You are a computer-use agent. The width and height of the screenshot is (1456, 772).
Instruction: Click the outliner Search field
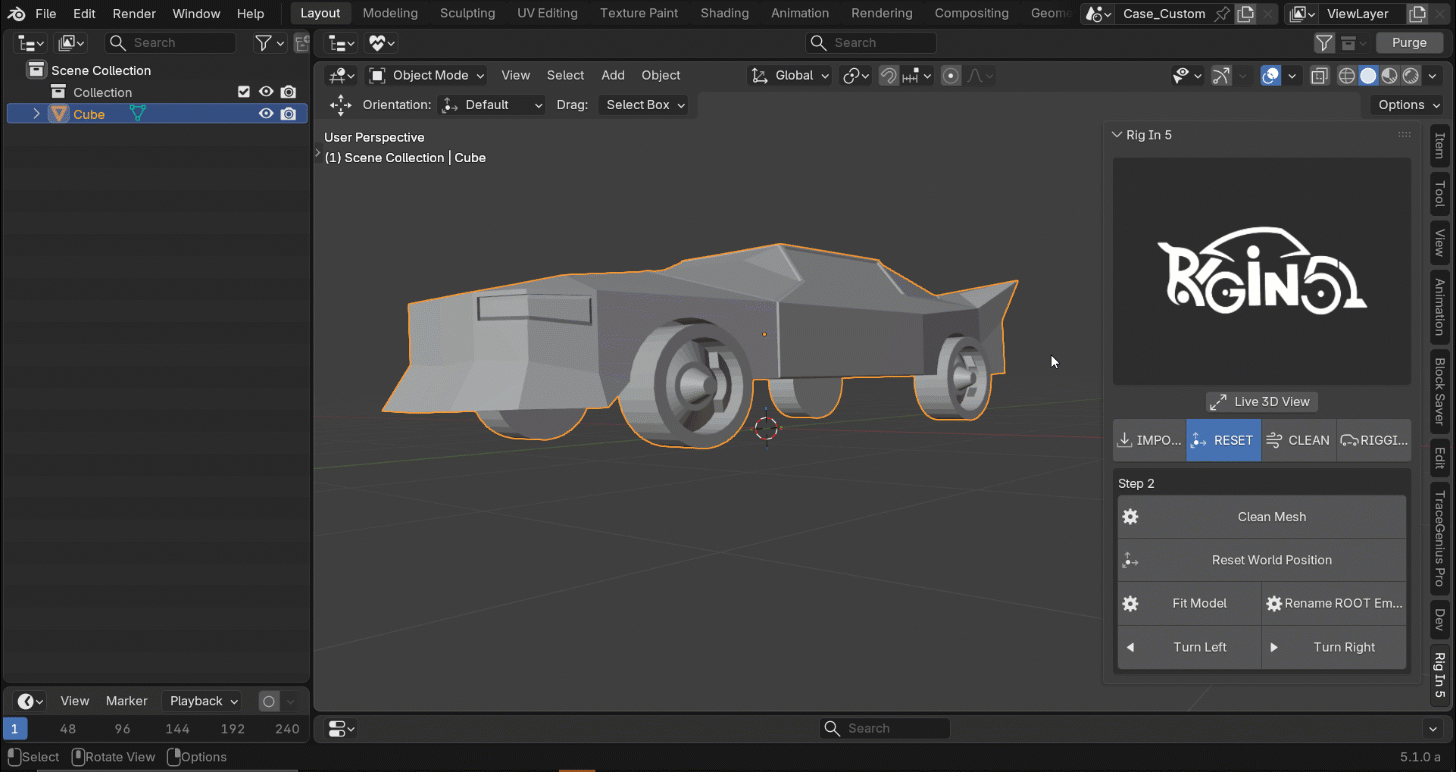[x=170, y=43]
